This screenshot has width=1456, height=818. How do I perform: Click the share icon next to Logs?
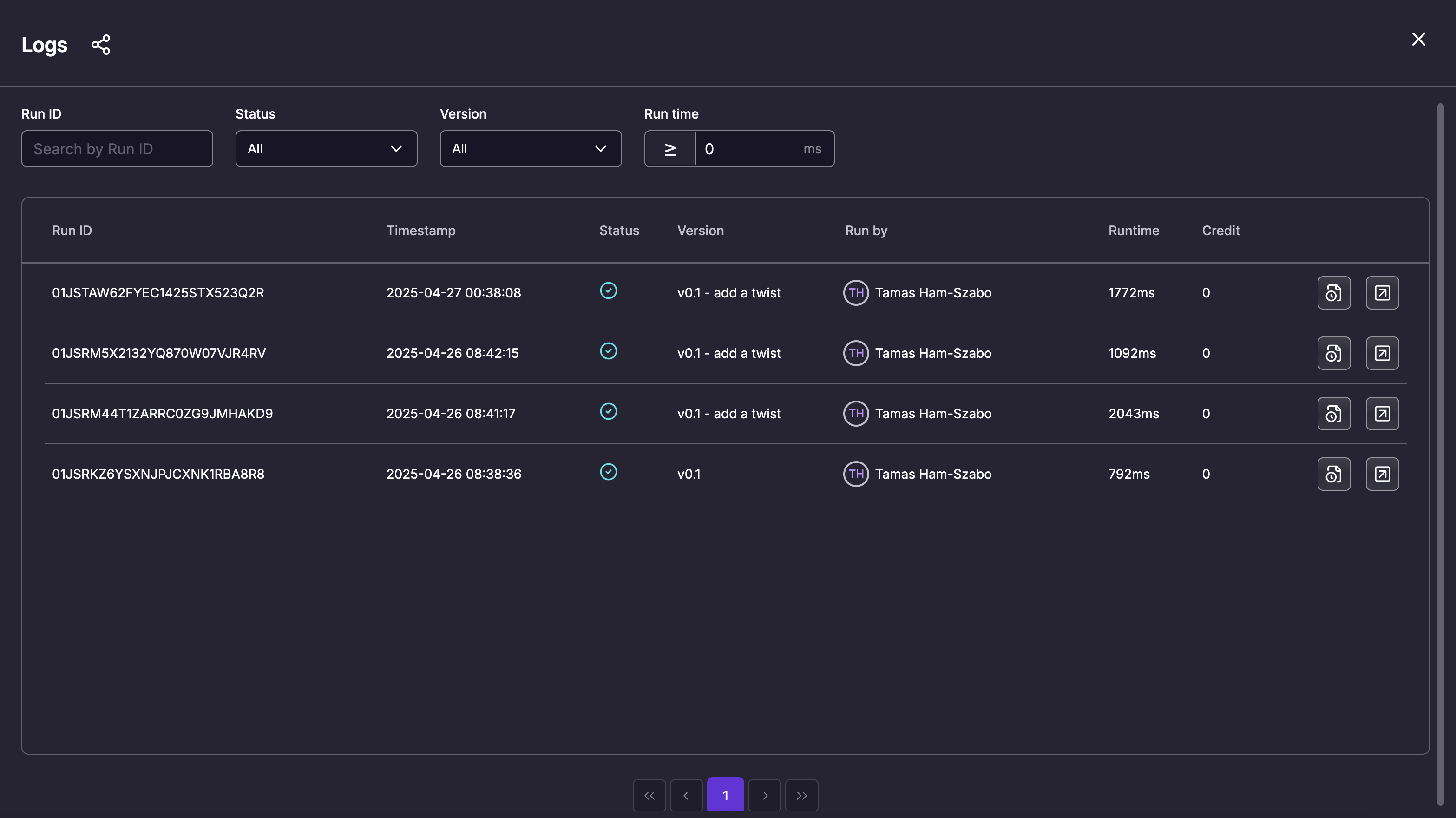pyautogui.click(x=101, y=45)
